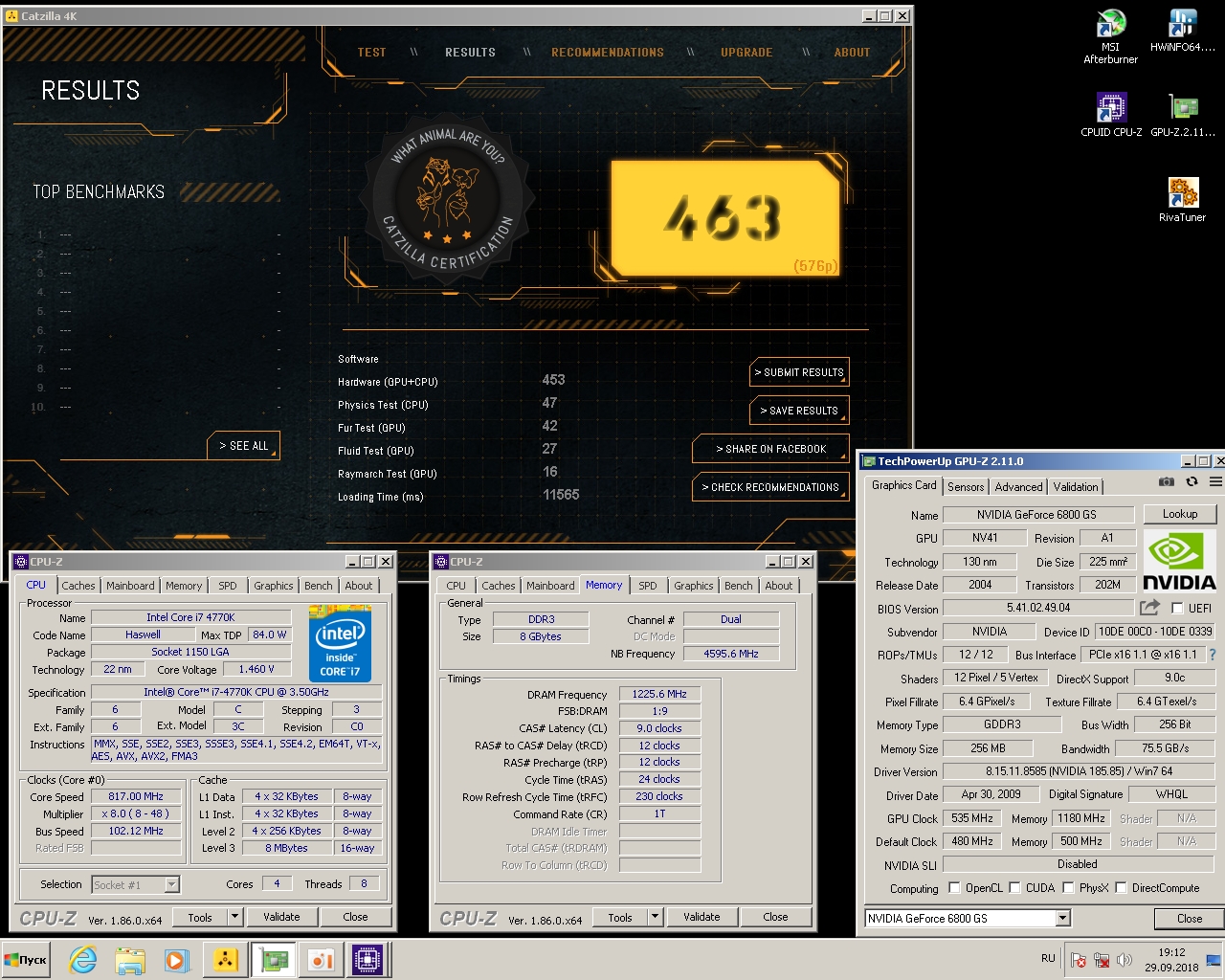This screenshot has width=1225, height=980.
Task: Click SUBMIT RESULTS button
Action: tap(799, 372)
